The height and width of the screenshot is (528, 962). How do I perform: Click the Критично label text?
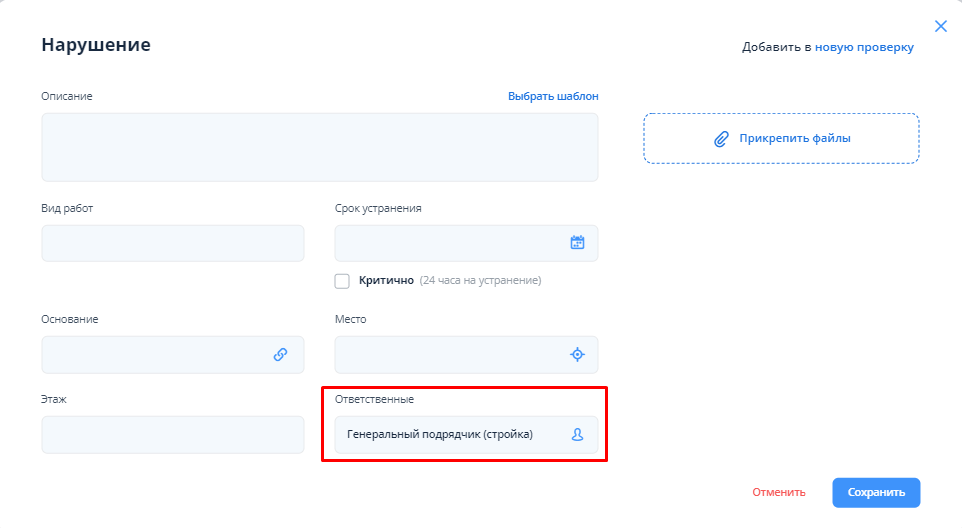(x=386, y=281)
